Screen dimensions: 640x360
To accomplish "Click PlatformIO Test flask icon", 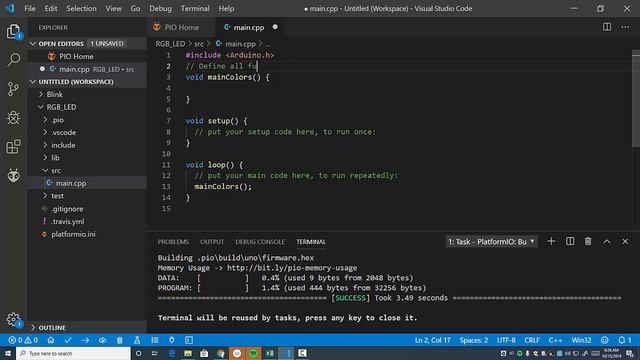I will pyautogui.click(x=137, y=340).
